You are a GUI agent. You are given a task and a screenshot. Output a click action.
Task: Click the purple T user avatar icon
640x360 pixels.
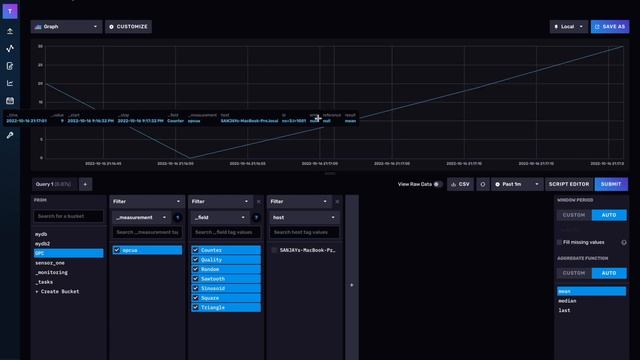pyautogui.click(x=10, y=11)
